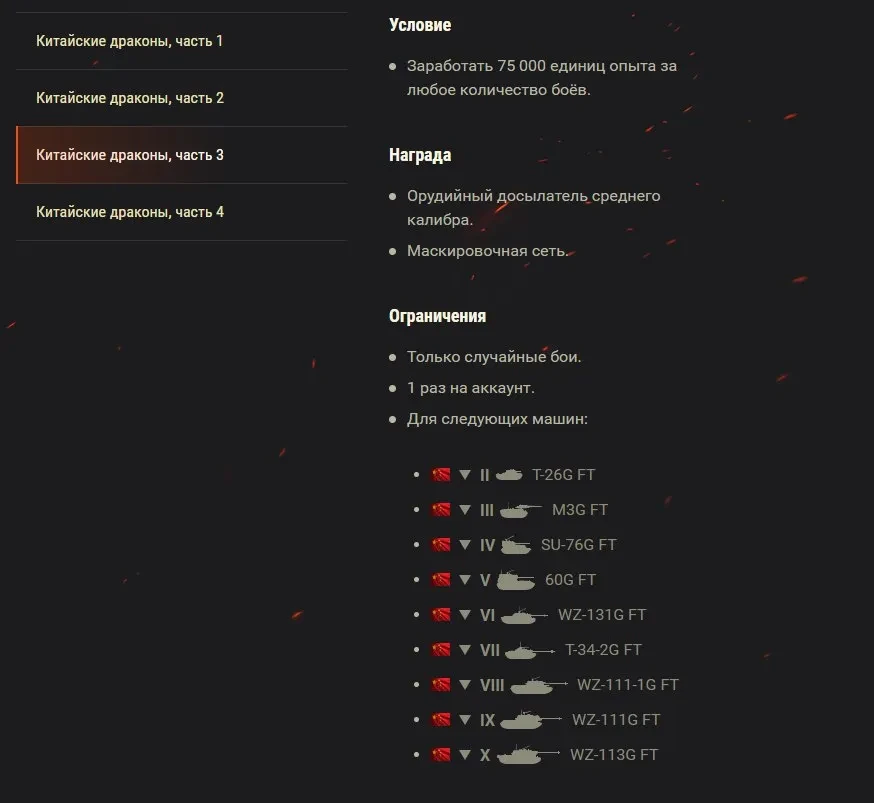Click tank icon beside T-34-2G FT
This screenshot has height=803, width=874.
[530, 650]
